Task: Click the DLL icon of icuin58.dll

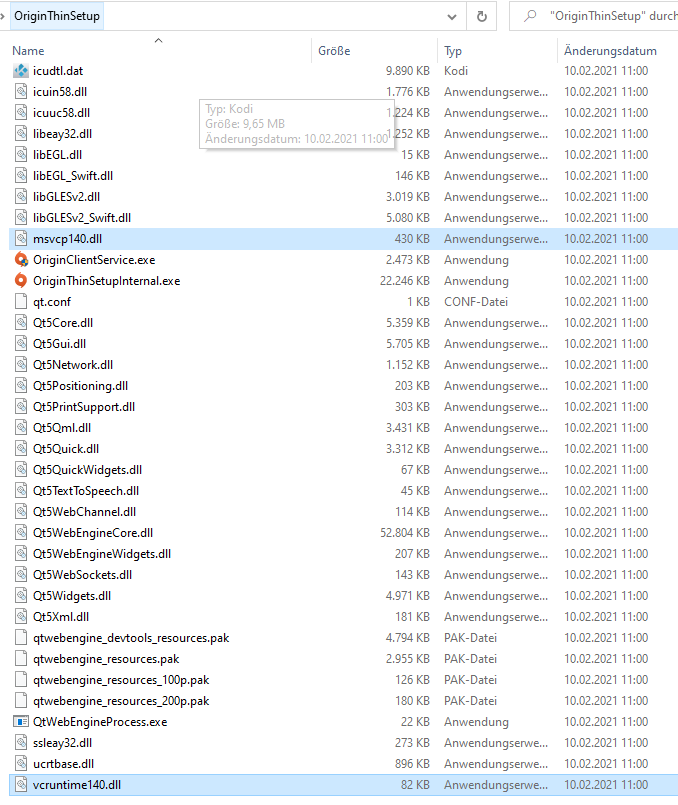Action: pyautogui.click(x=21, y=92)
